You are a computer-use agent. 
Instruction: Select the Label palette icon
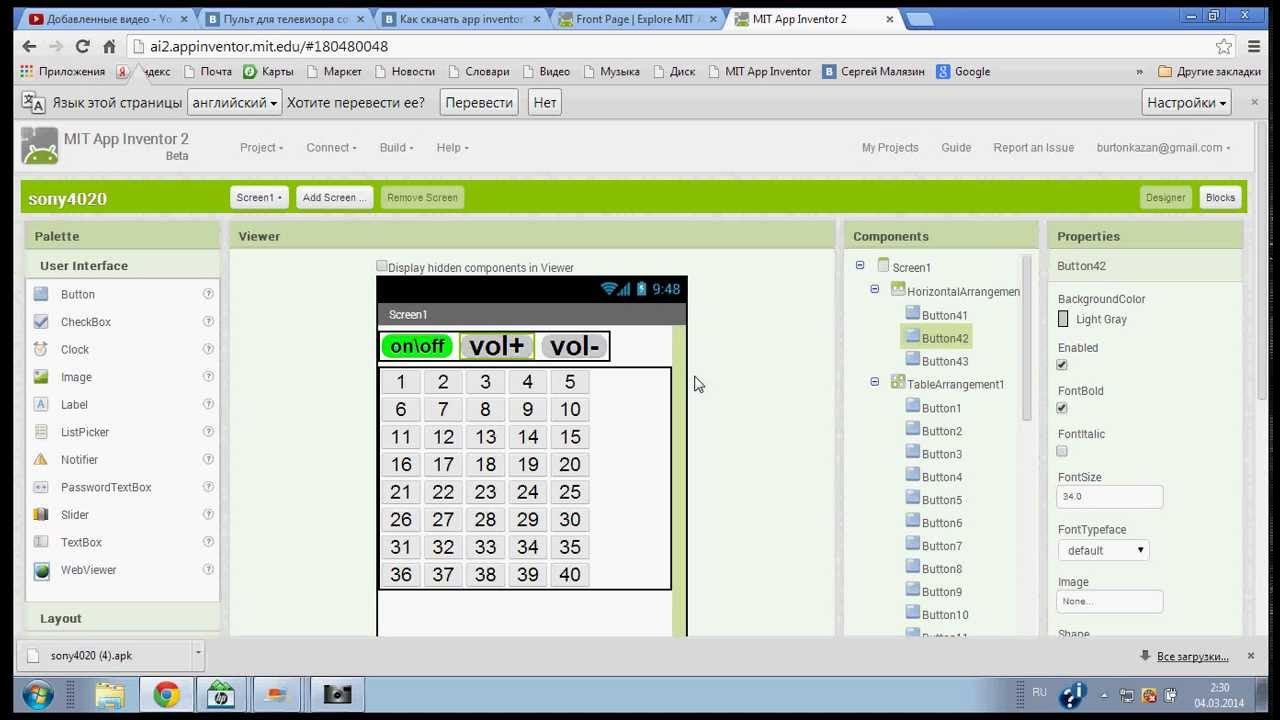click(x=41, y=404)
